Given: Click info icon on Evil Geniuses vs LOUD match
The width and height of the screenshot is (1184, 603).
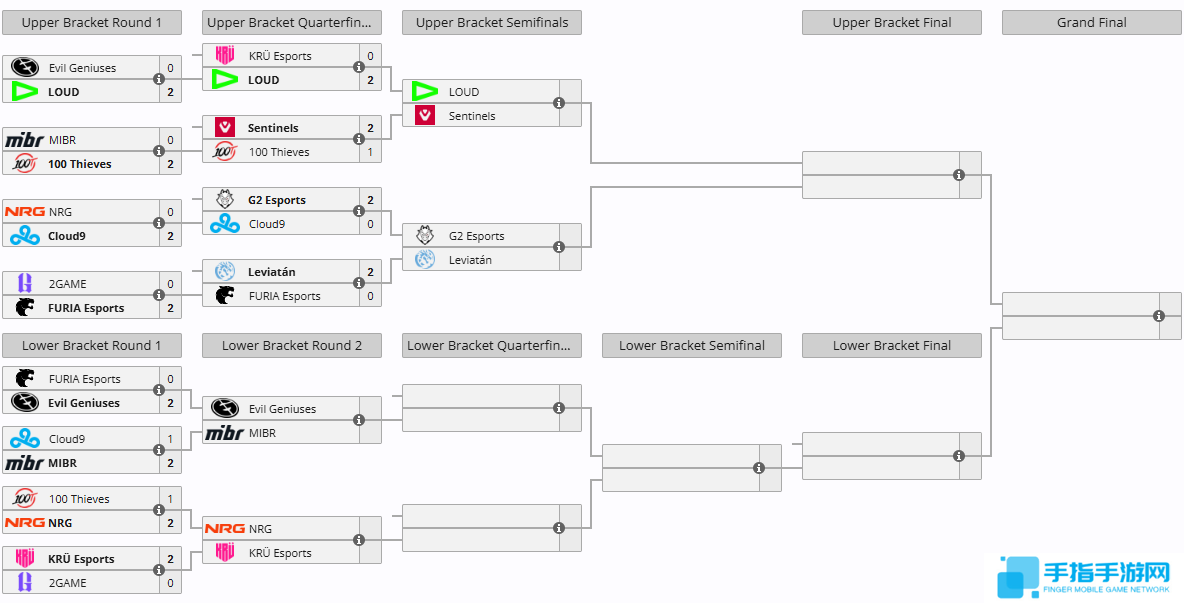Looking at the screenshot, I should point(159,80).
